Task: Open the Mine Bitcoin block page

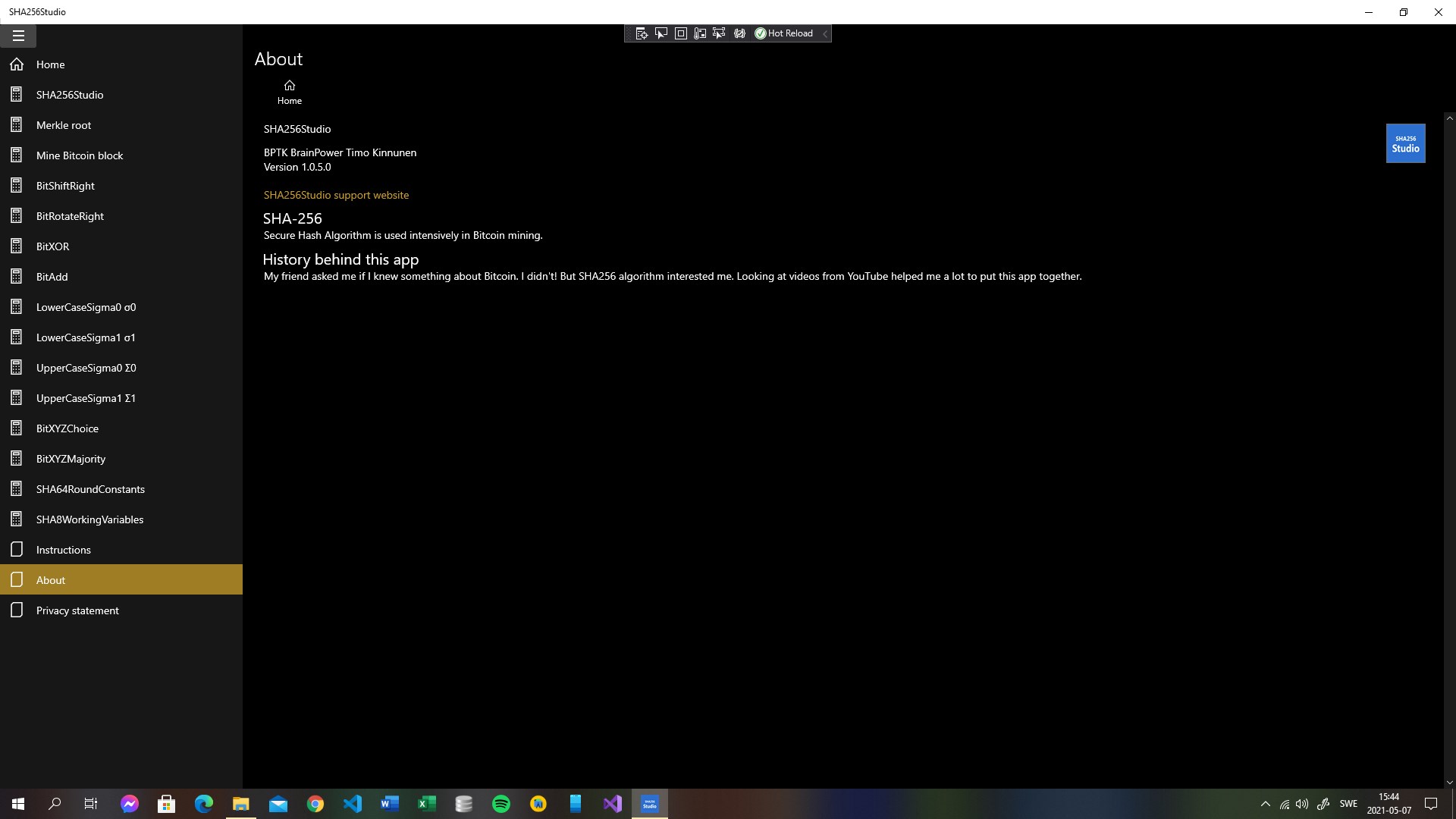Action: (x=80, y=155)
